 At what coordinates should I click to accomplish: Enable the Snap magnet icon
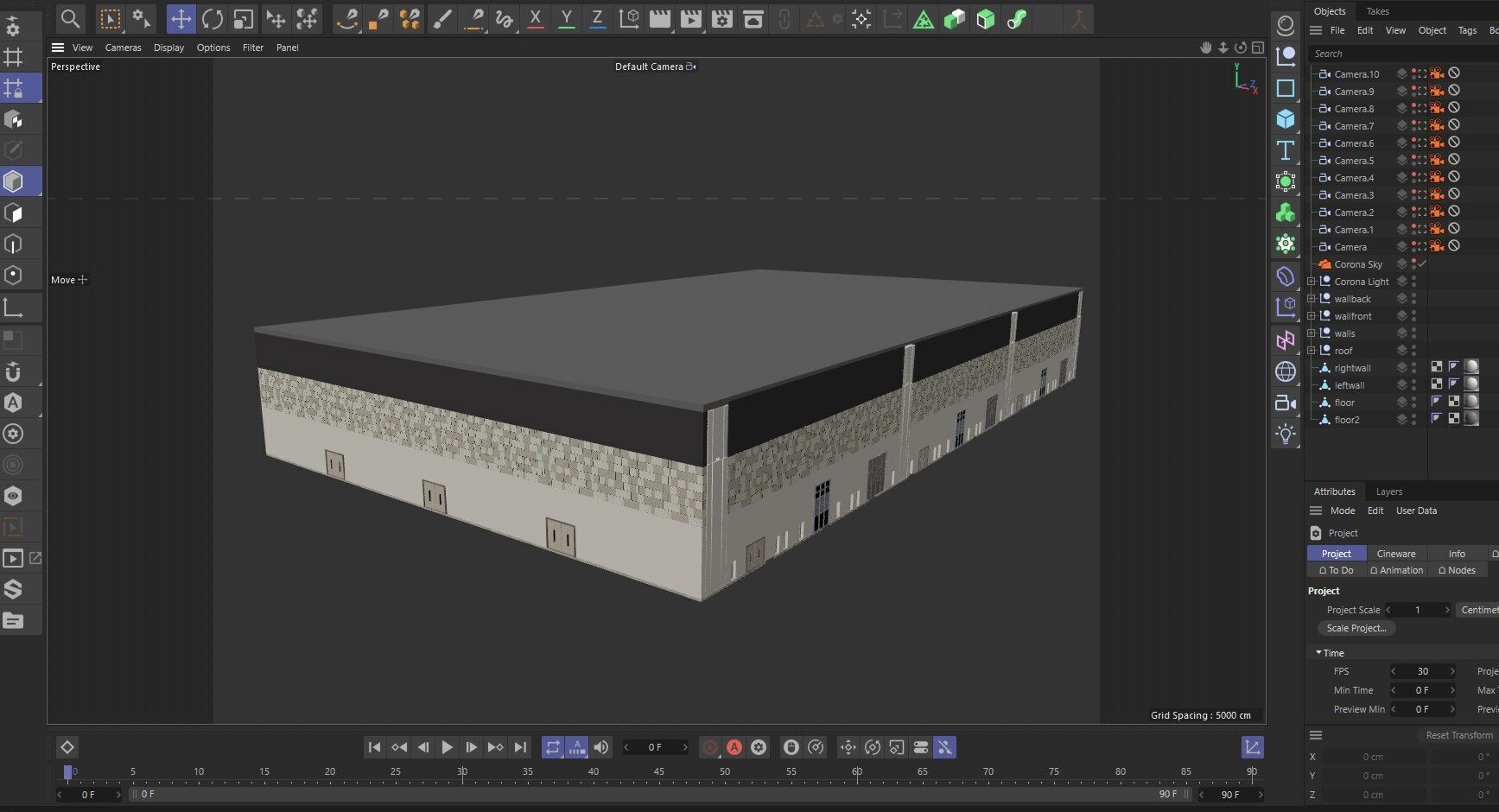14,371
